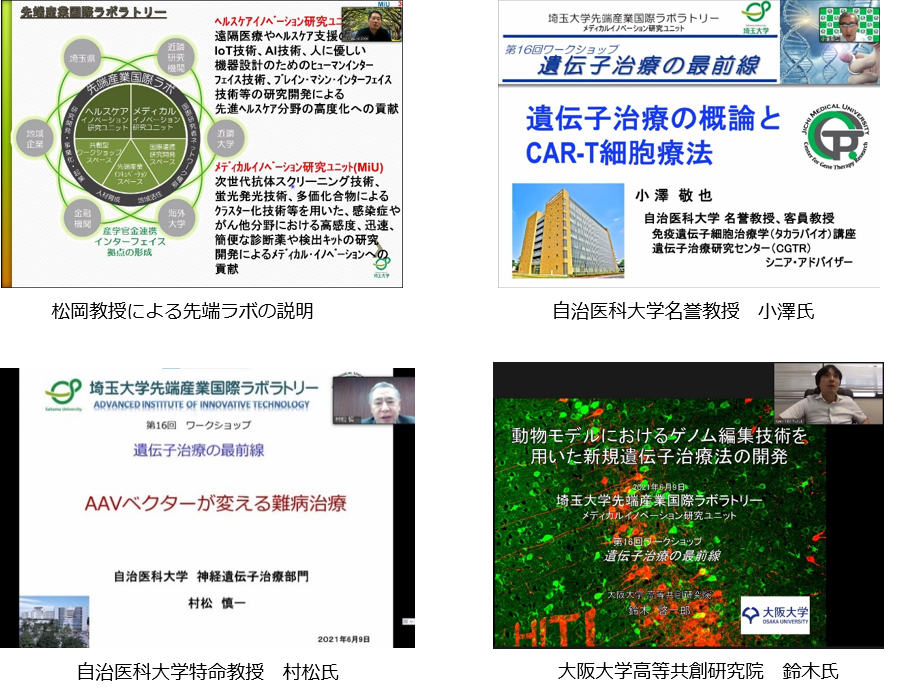The width and height of the screenshot is (900, 698).
Task: Click the speaker name 村松 慎一
Action: (x=217, y=603)
